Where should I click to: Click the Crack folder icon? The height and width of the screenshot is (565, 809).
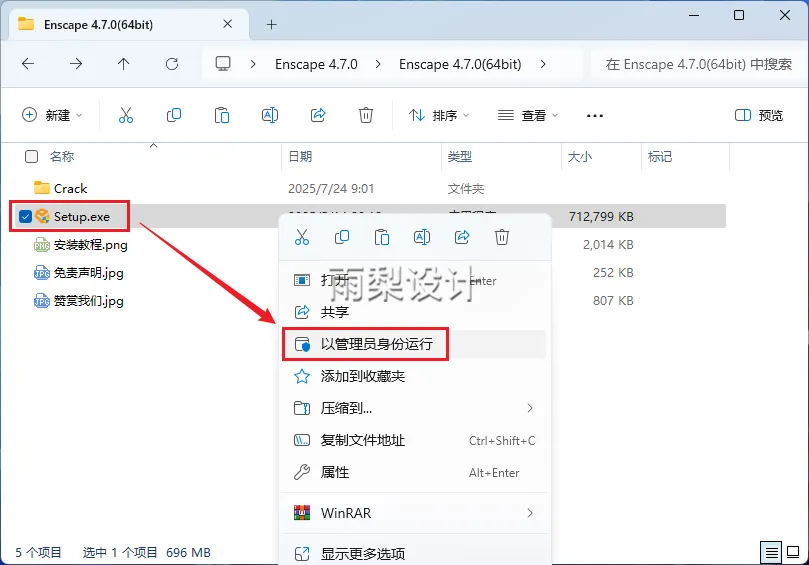[x=42, y=187]
